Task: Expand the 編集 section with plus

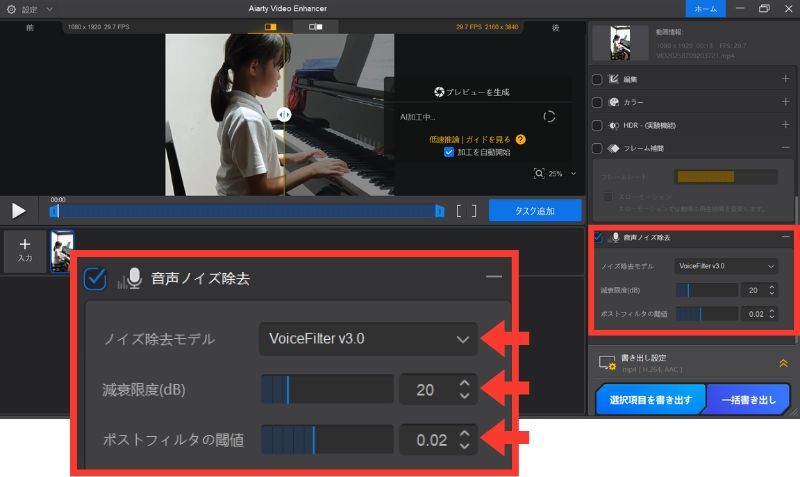Action: tap(785, 79)
